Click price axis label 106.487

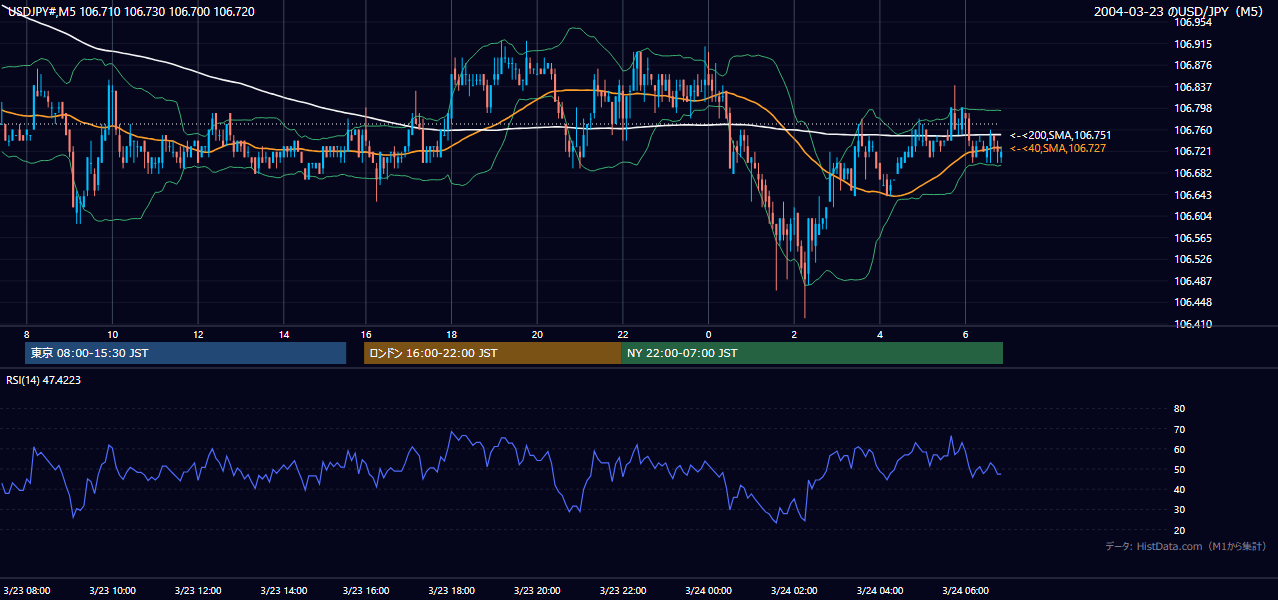click(1193, 281)
